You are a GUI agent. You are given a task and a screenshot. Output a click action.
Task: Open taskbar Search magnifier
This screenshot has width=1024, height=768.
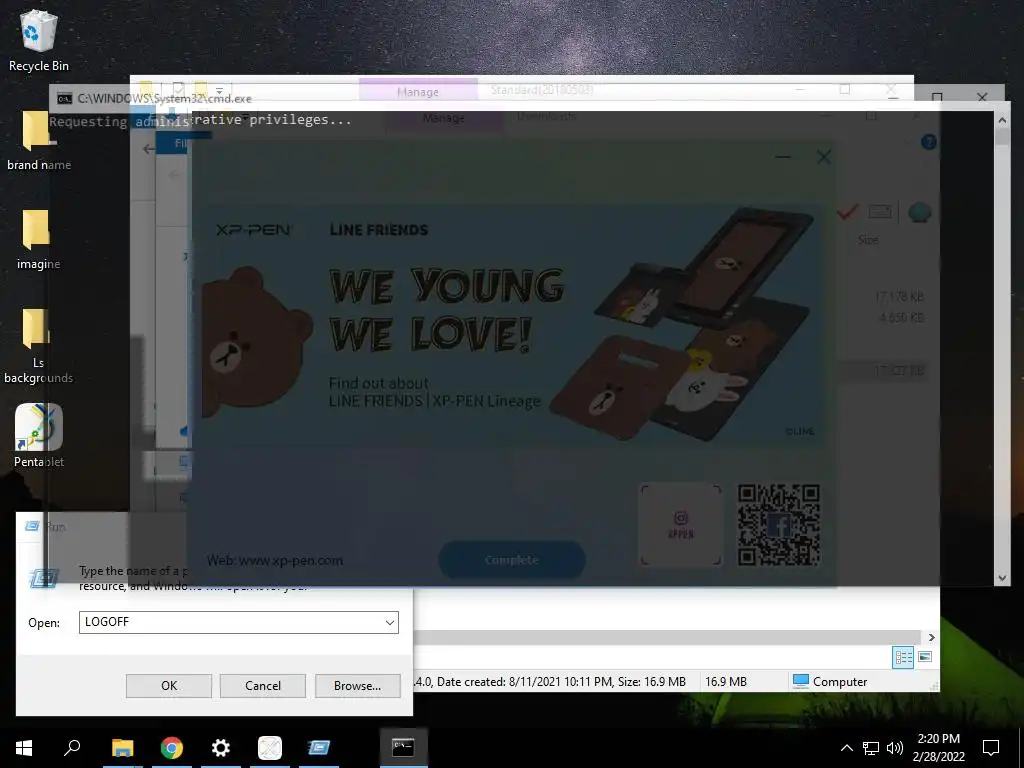72,747
